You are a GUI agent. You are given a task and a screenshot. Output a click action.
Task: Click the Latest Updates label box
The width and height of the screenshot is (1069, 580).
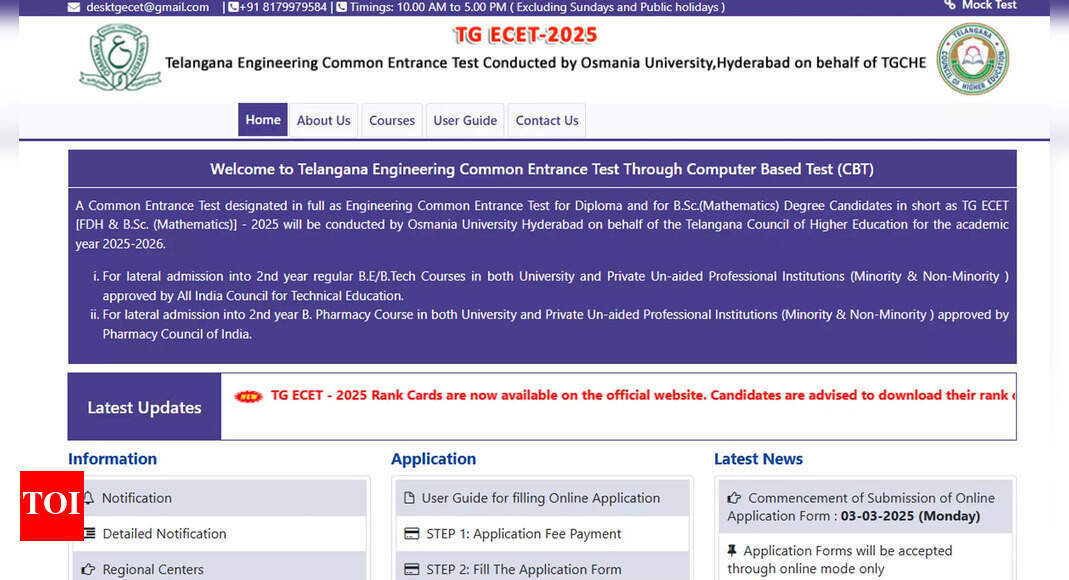click(x=145, y=407)
